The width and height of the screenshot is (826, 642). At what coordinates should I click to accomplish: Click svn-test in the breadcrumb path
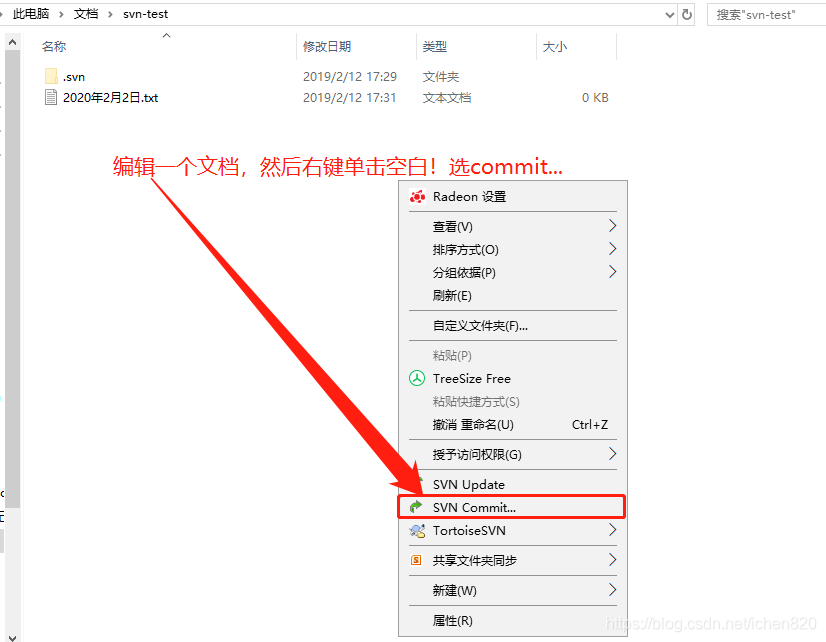[145, 14]
